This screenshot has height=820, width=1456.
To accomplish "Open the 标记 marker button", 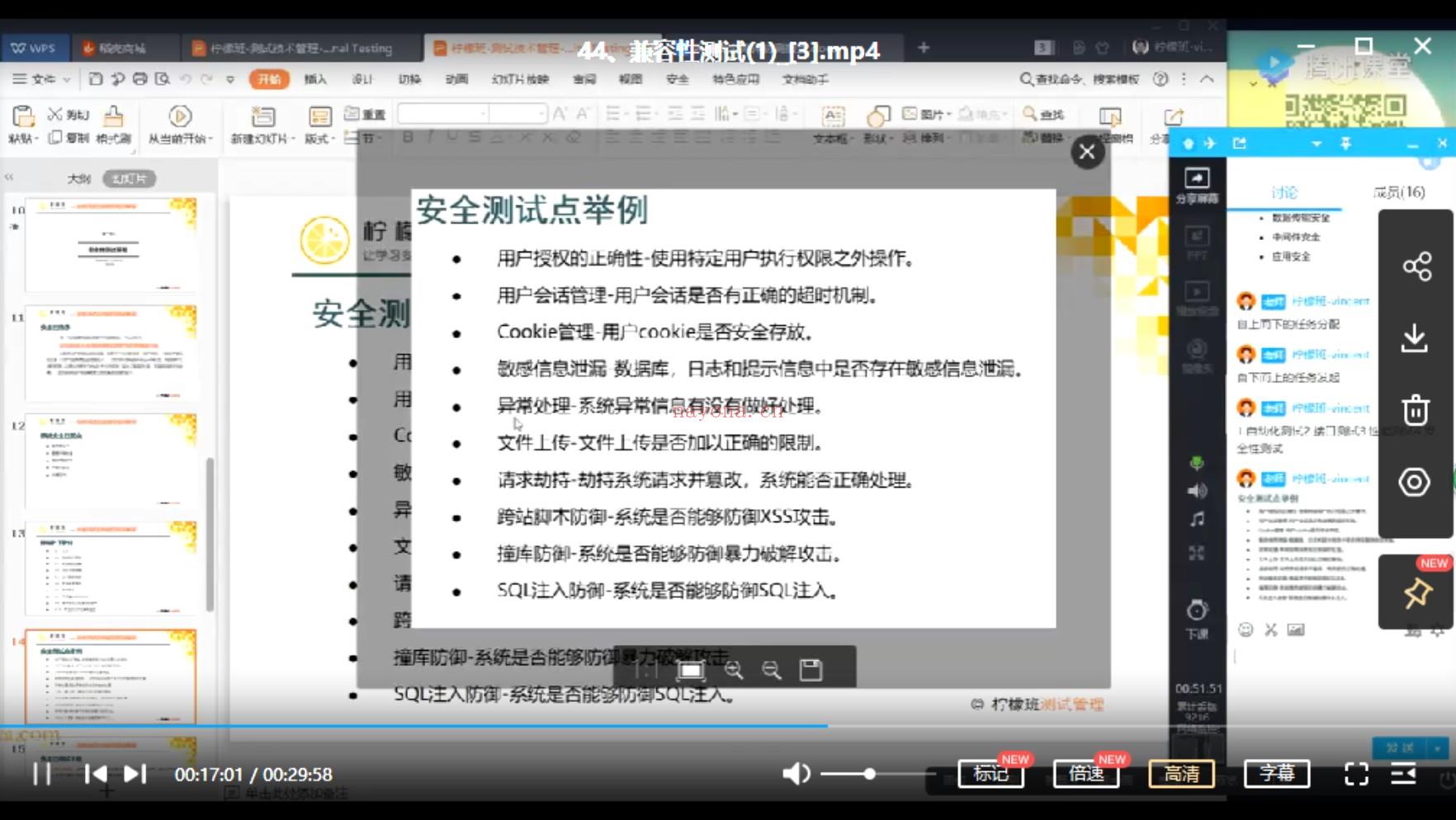I will click(x=990, y=774).
